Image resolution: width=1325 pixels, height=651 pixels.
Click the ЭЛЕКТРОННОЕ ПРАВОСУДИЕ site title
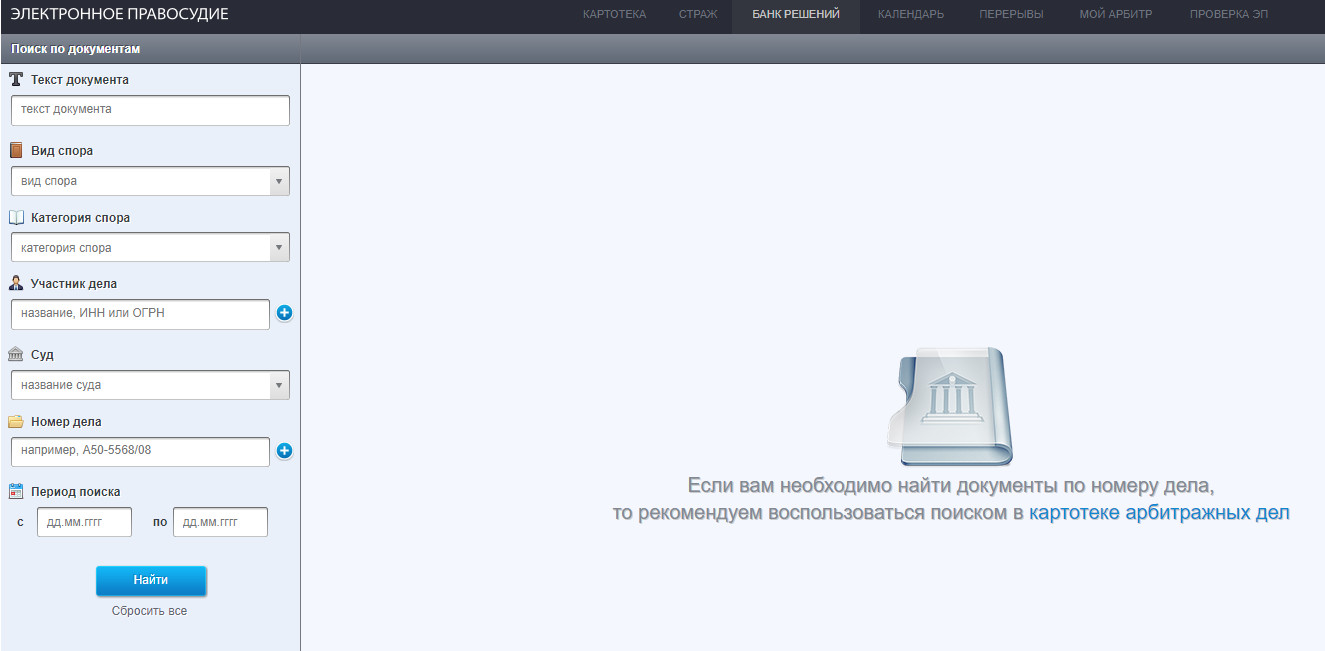click(119, 14)
